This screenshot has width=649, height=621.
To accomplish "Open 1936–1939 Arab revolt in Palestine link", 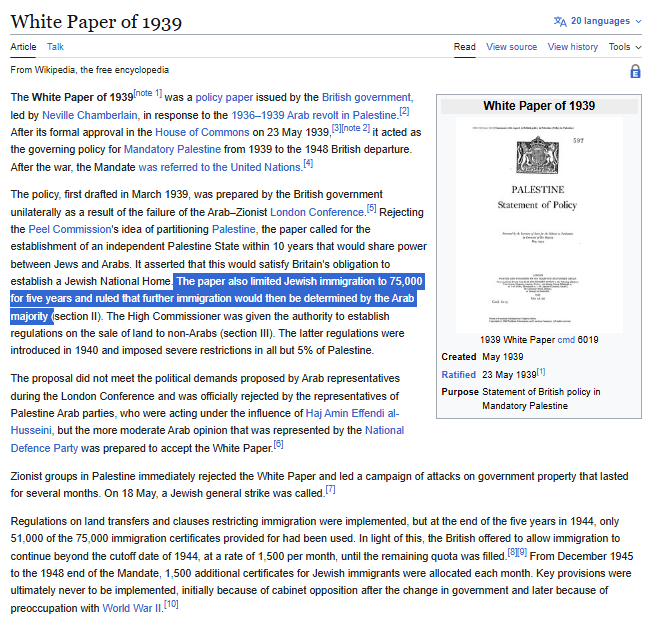I will [x=314, y=115].
